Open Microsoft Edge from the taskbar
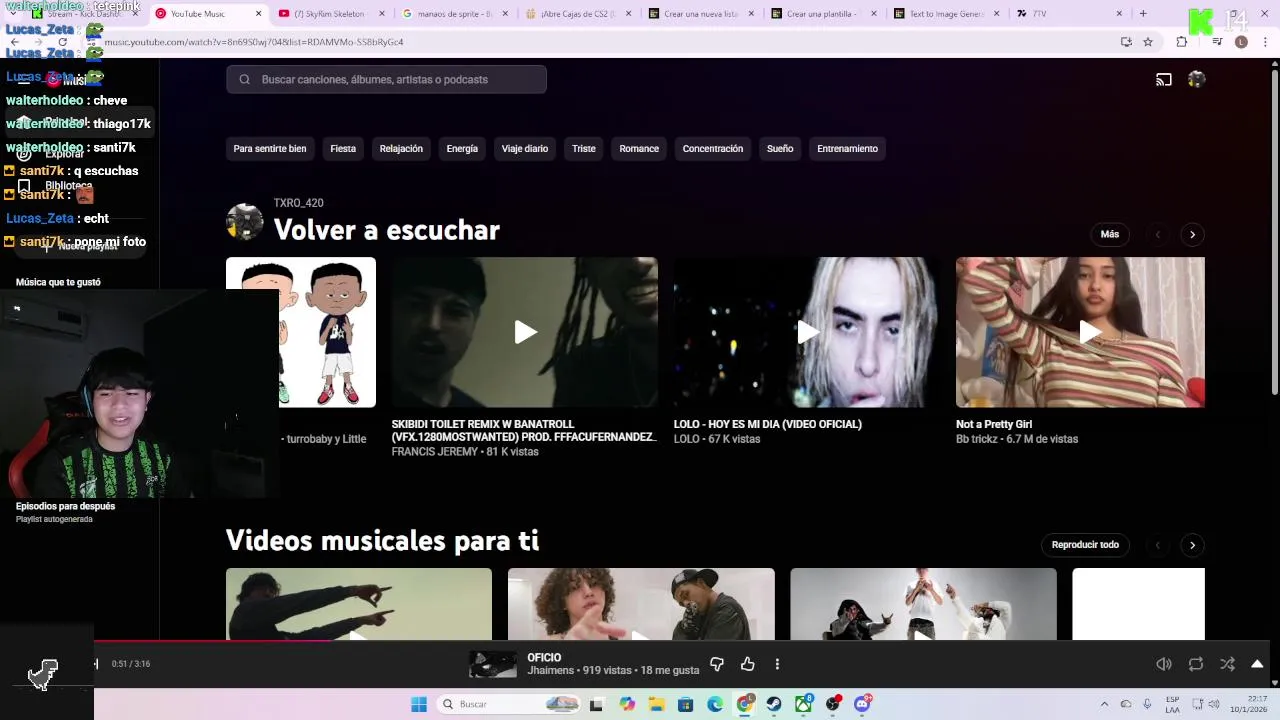This screenshot has height=720, width=1280. point(715,704)
